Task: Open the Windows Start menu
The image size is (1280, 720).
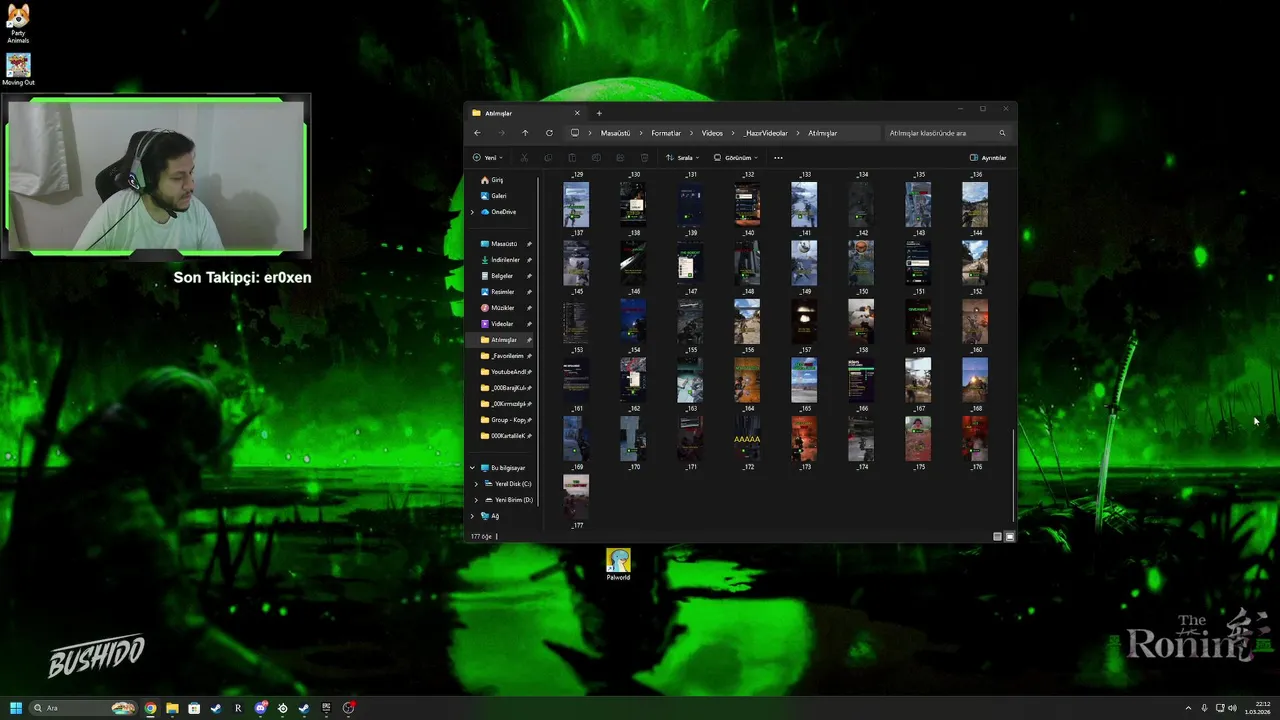Action: 16,708
